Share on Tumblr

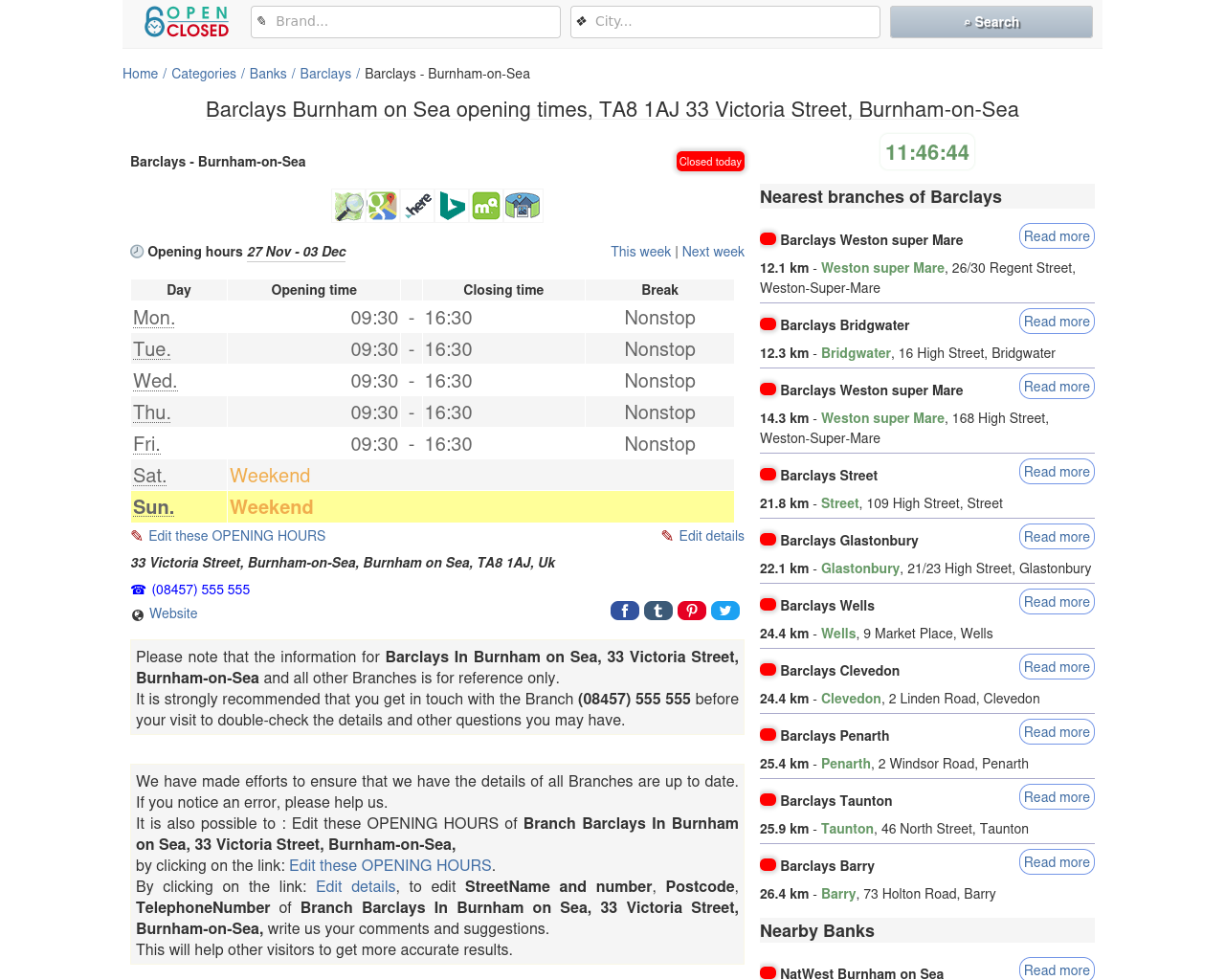tap(658, 611)
